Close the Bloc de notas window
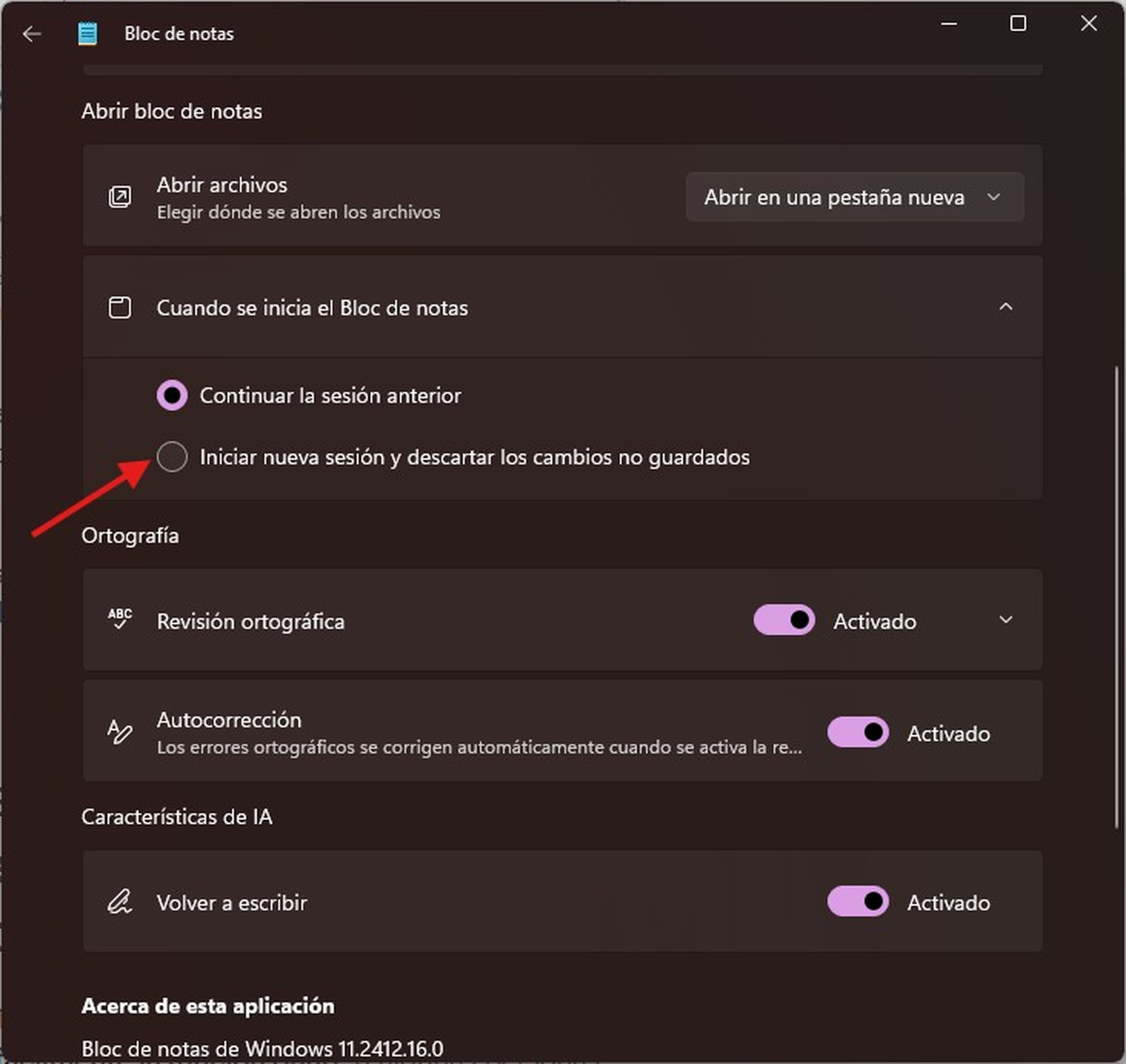This screenshot has height=1064, width=1126. click(x=1088, y=24)
